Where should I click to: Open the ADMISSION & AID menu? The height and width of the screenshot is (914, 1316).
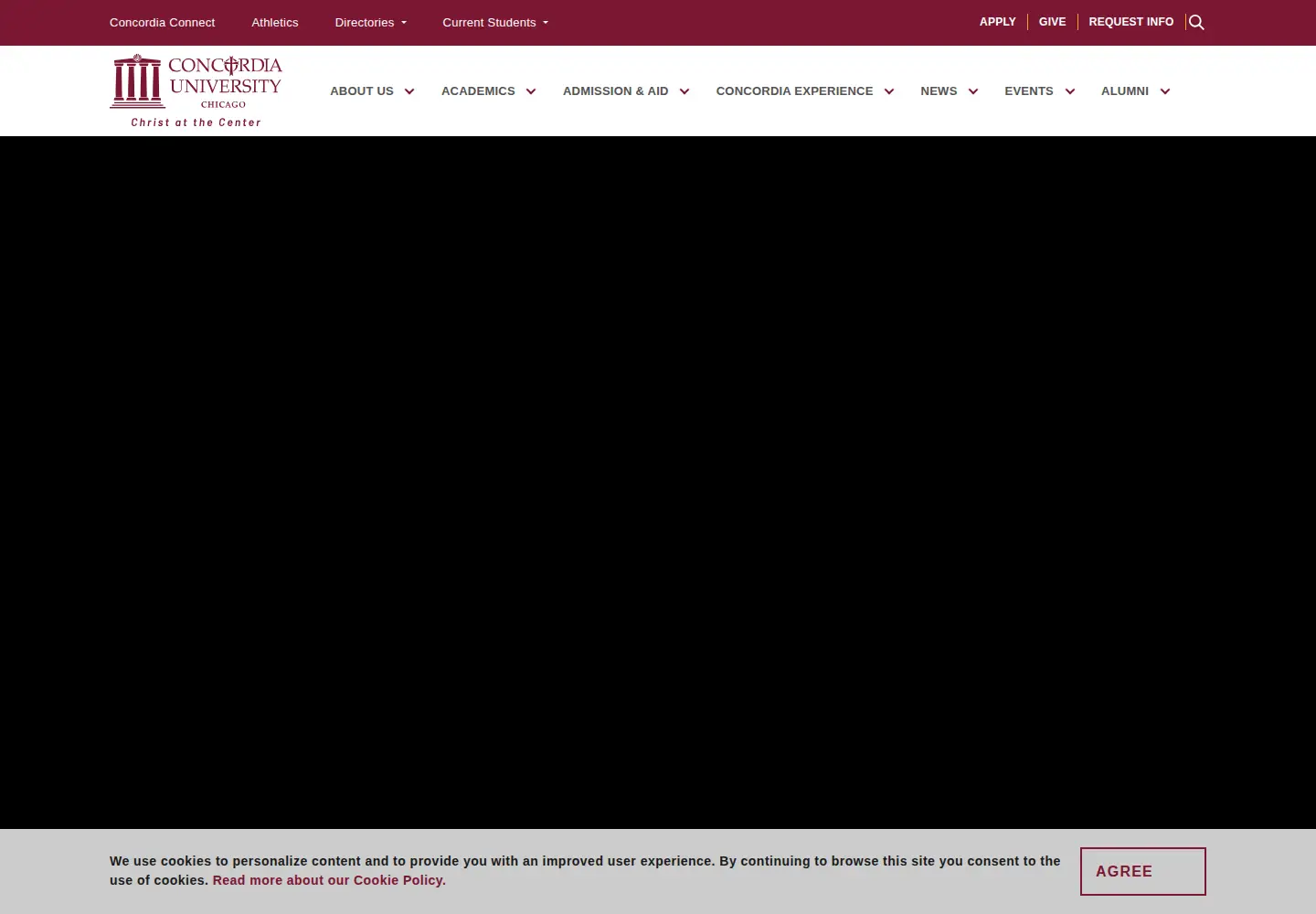click(615, 91)
